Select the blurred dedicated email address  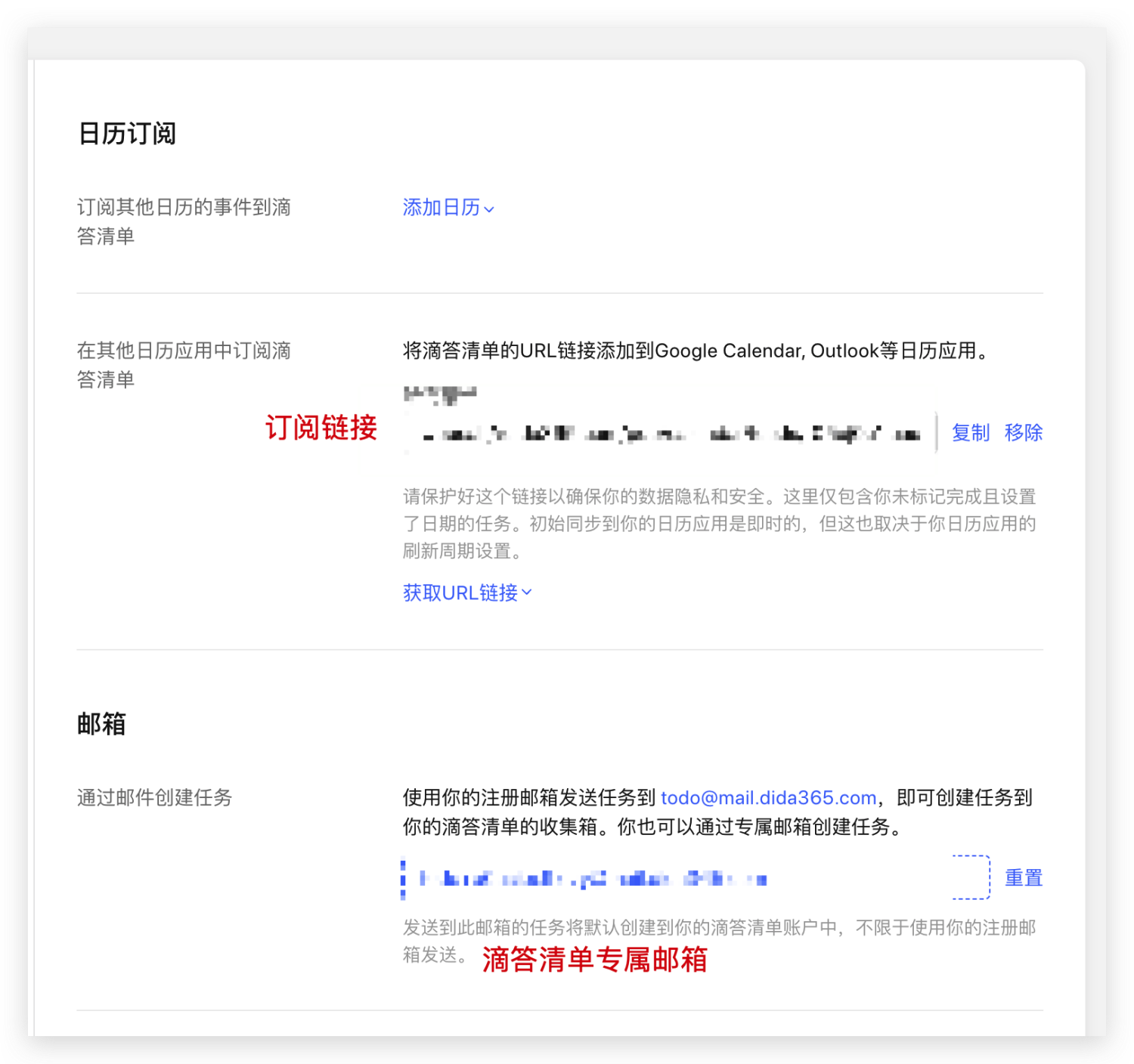[593, 878]
